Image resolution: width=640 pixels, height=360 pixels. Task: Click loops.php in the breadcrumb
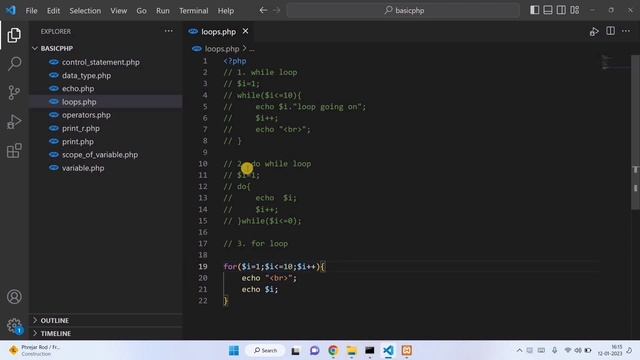click(x=222, y=49)
